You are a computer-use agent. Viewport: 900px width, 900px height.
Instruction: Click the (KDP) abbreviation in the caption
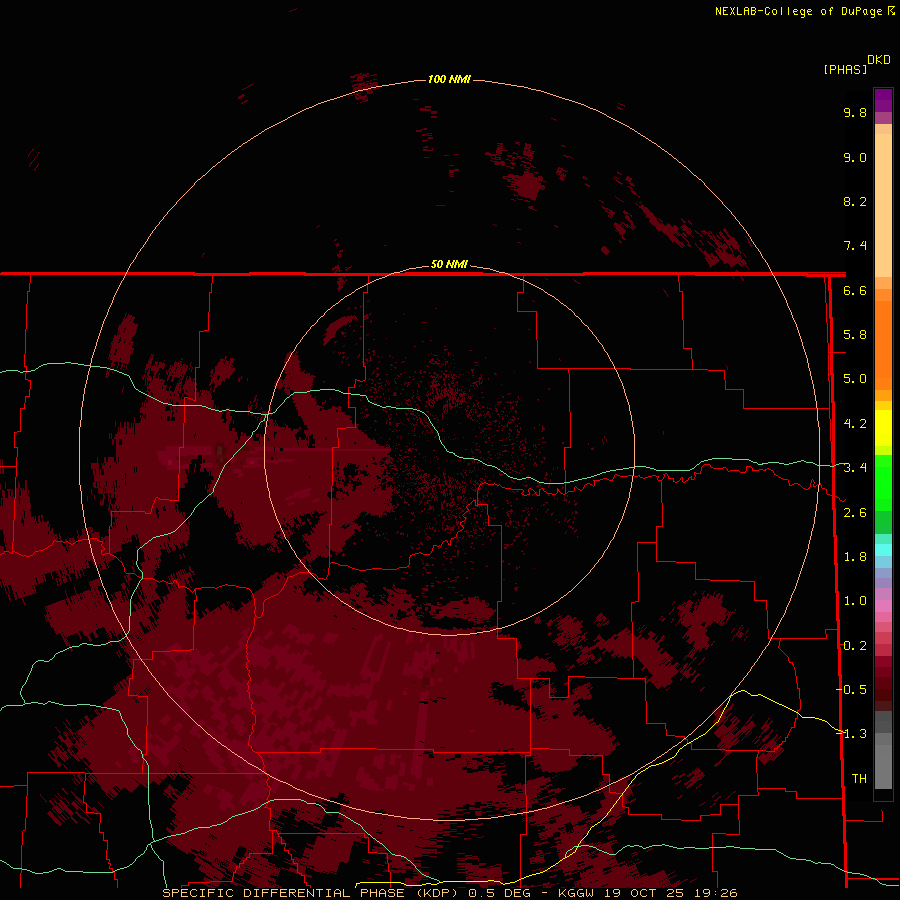[437, 893]
